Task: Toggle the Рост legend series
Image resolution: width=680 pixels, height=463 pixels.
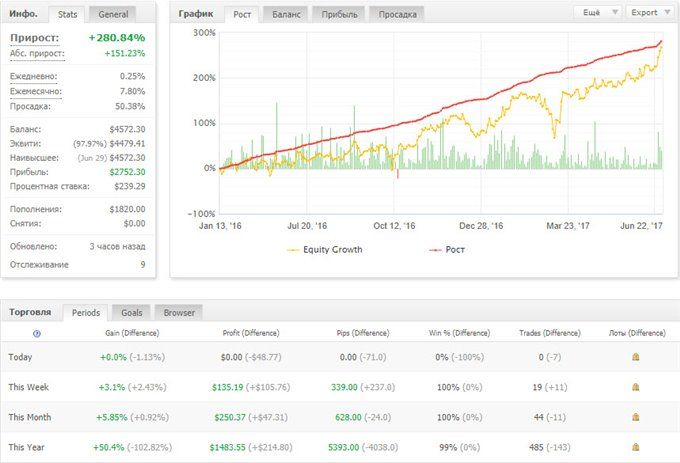Action: click(447, 250)
